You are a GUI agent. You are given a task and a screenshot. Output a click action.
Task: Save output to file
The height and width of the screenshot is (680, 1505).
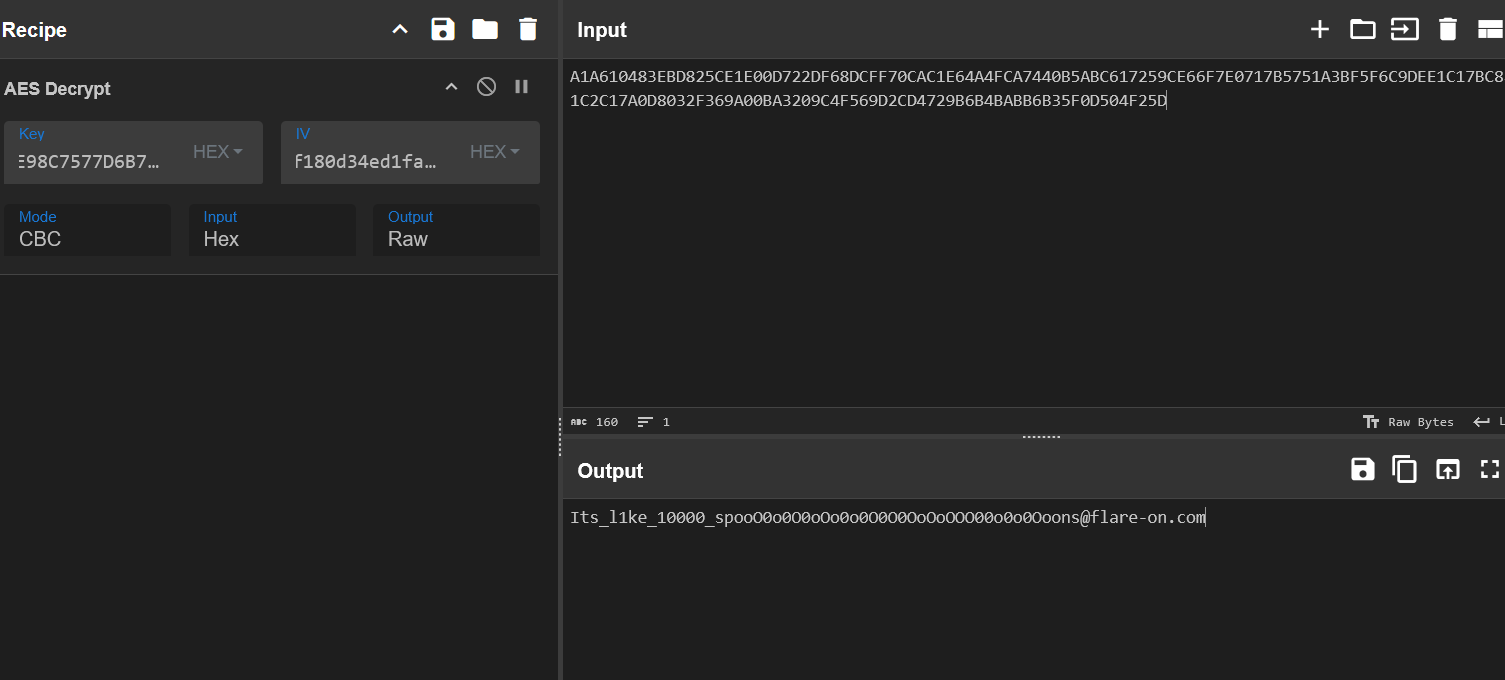1362,470
